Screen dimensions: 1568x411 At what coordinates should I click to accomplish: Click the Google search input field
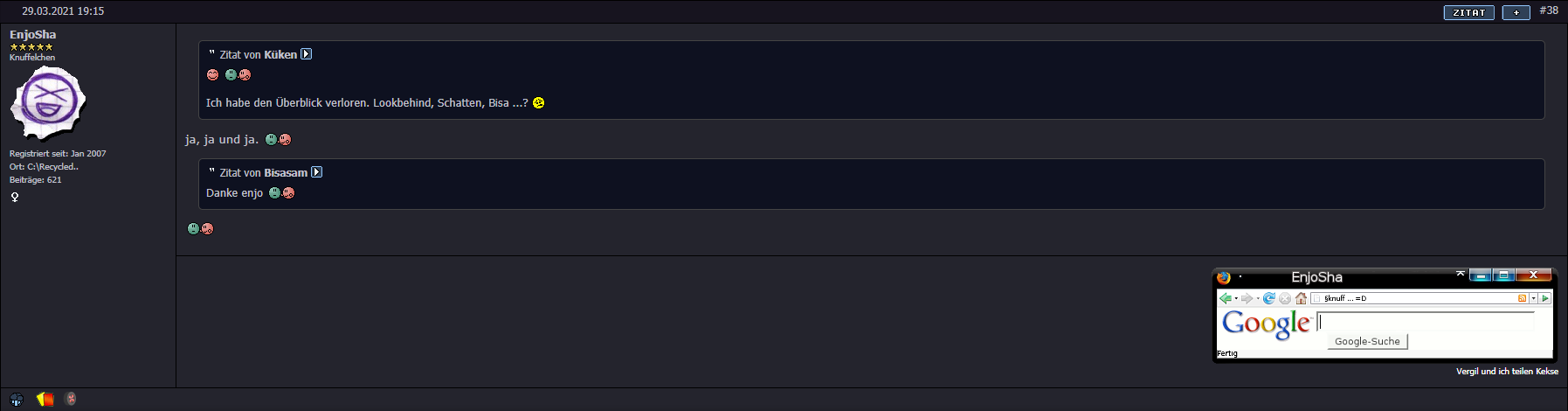pos(1426,322)
